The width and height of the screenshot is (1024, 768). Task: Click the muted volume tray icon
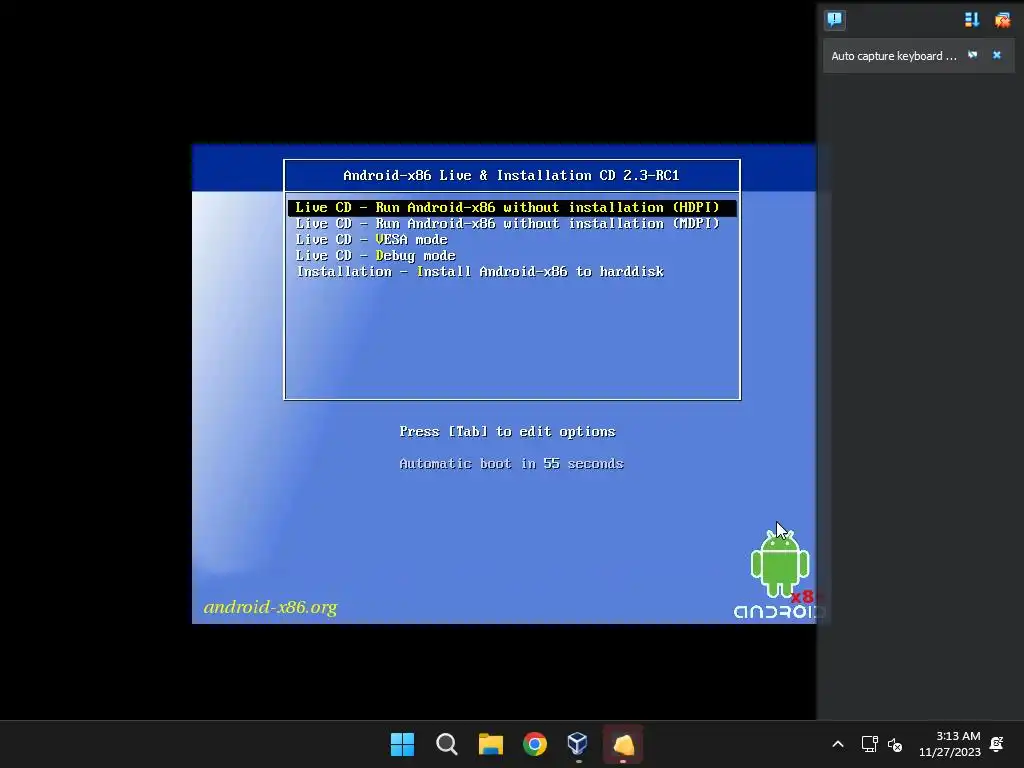[895, 744]
